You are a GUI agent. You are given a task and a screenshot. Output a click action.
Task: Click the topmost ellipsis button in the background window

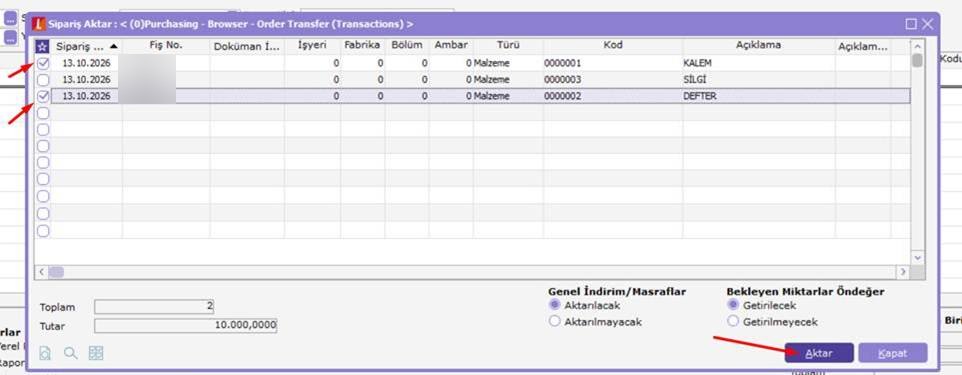click(11, 18)
